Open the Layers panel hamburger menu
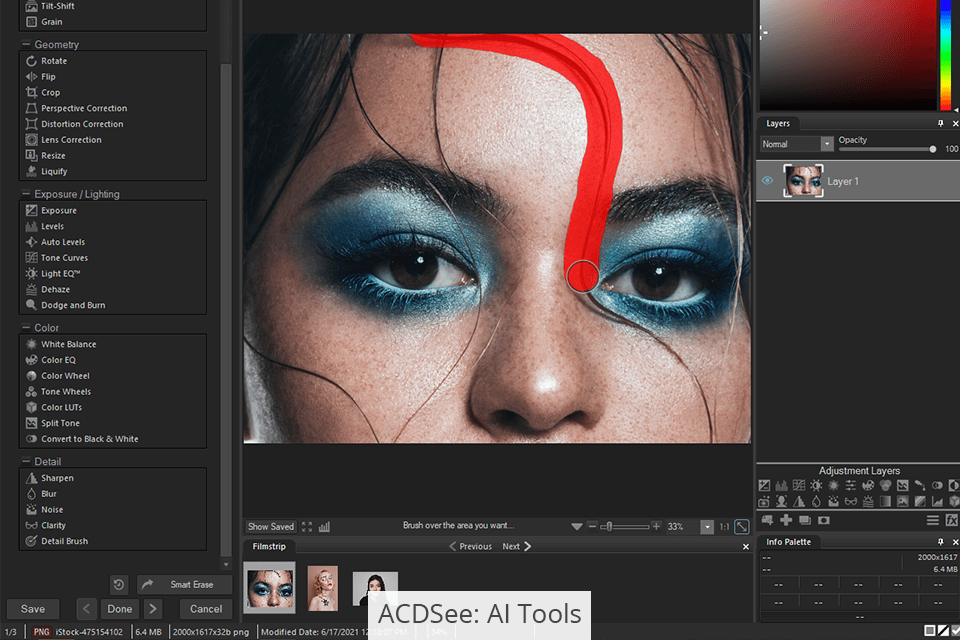This screenshot has height=640, width=960. [932, 520]
